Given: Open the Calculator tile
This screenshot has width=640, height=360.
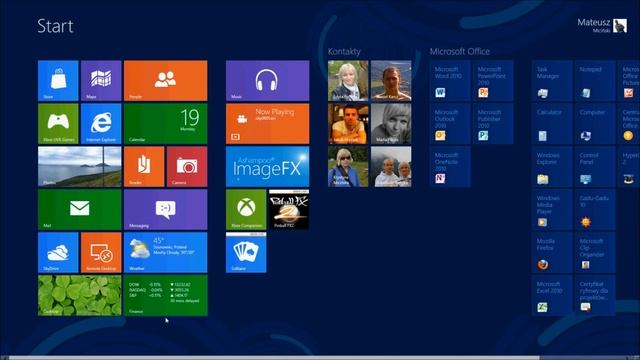Looking at the screenshot, I should tap(552, 124).
